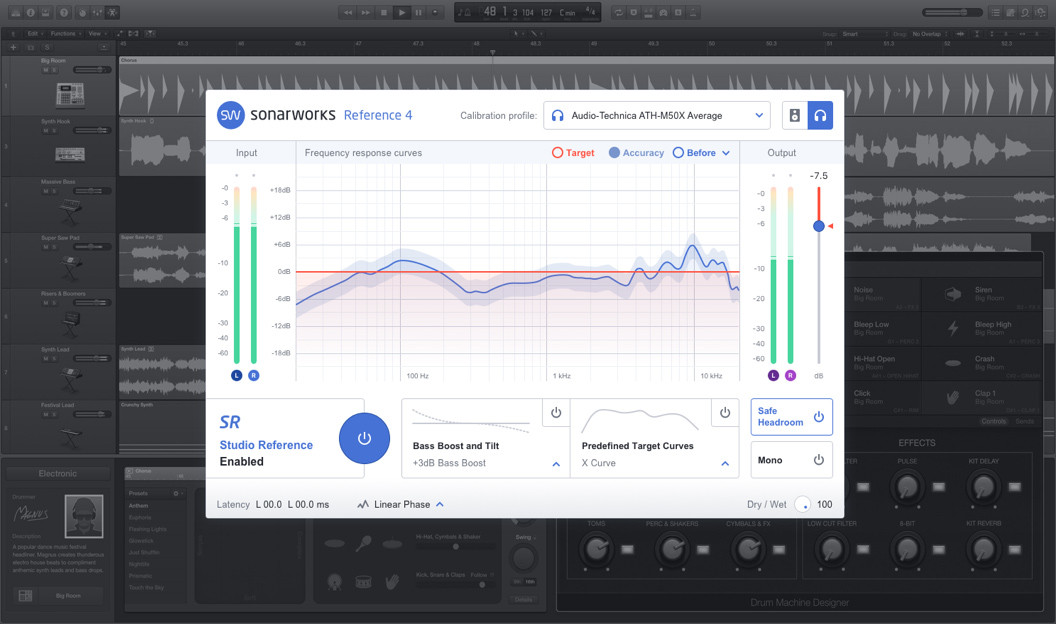Click the clap hand icon in Drummer editor

click(392, 582)
